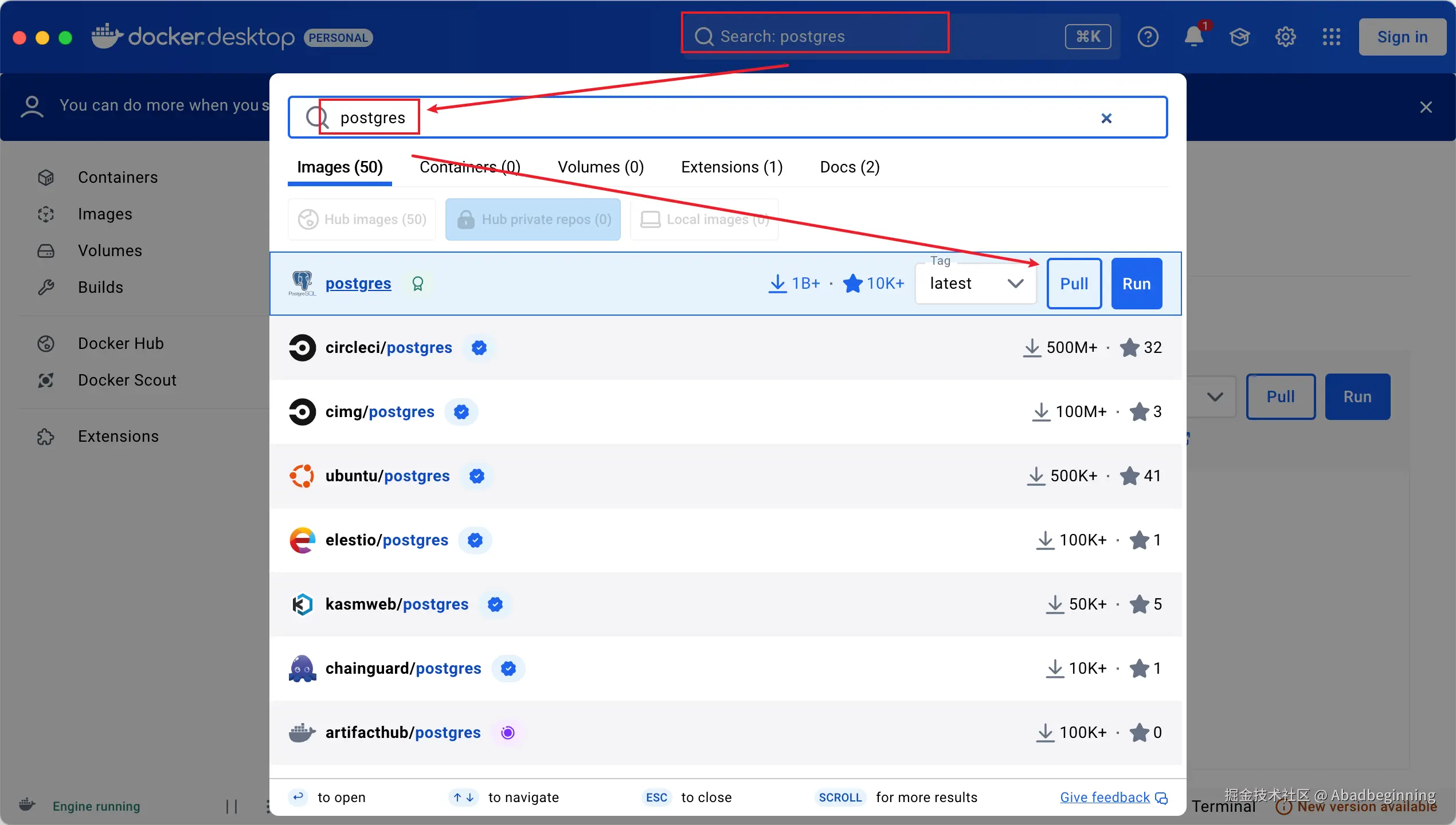Open settings via the gear icon
The width and height of the screenshot is (1456, 825).
coord(1285,37)
